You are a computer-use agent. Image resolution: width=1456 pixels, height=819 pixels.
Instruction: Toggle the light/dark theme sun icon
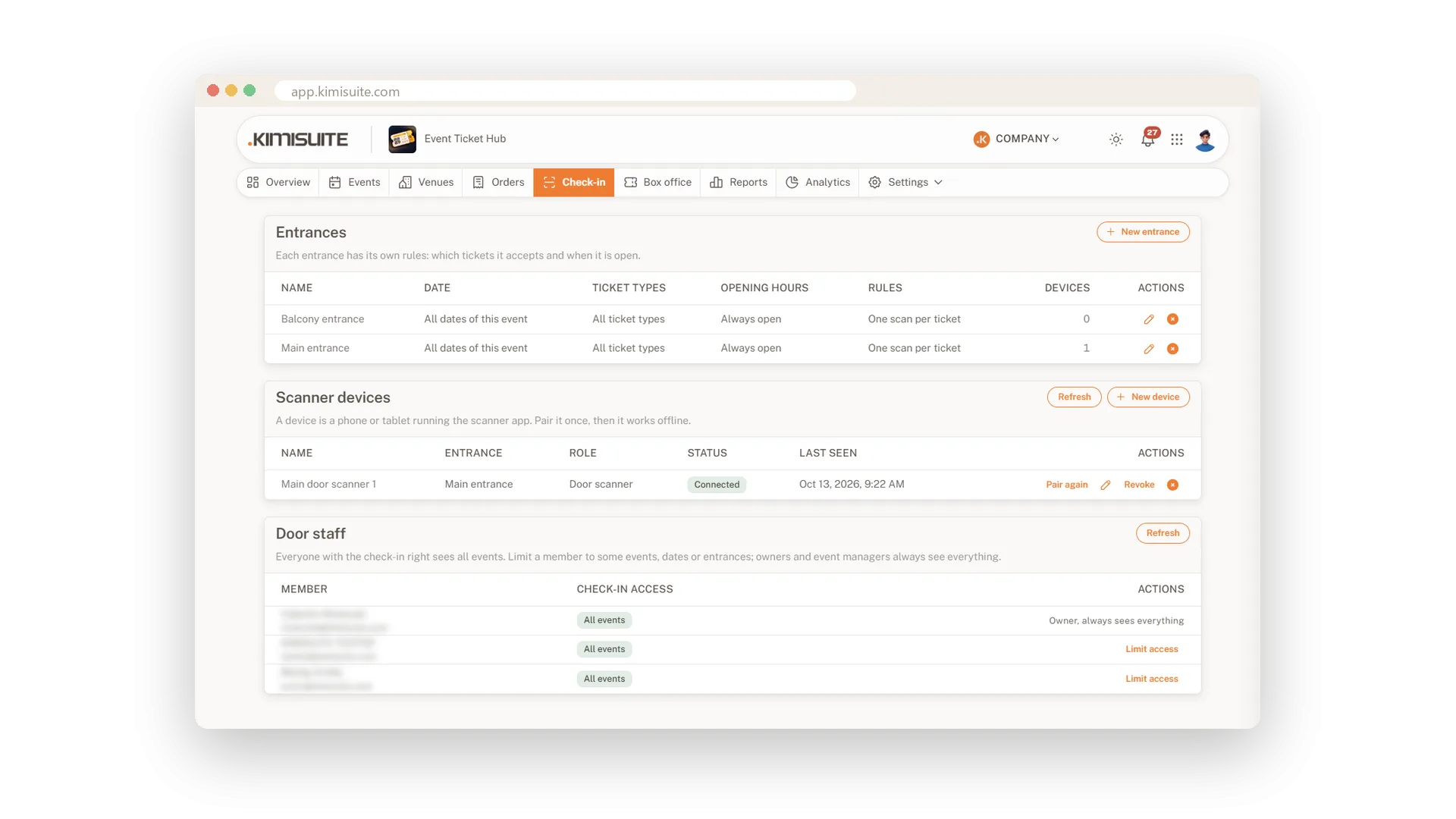(1116, 140)
